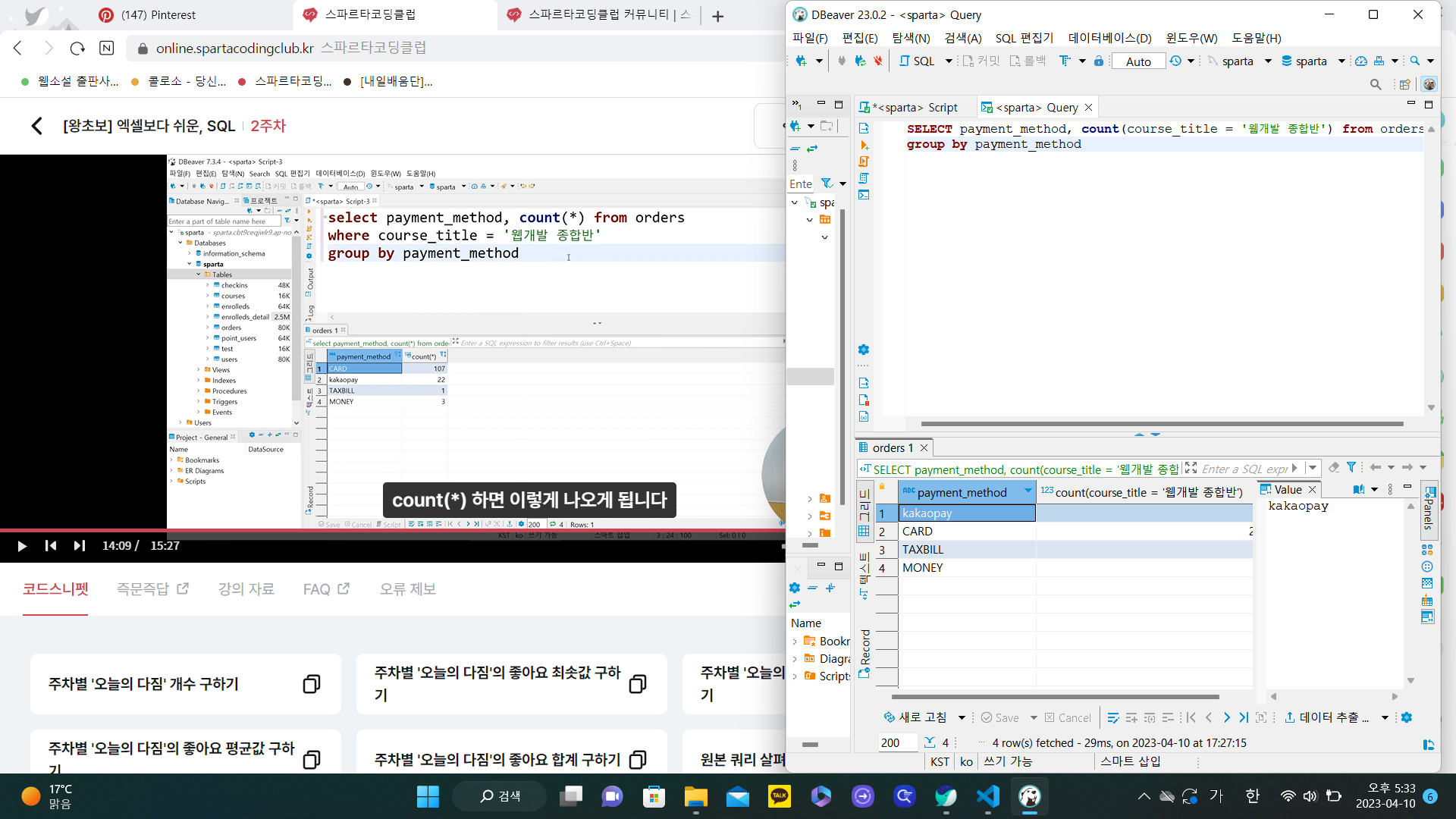The width and height of the screenshot is (1456, 819).
Task: Click the results grid horizontal scrollbar
Action: 1054,696
